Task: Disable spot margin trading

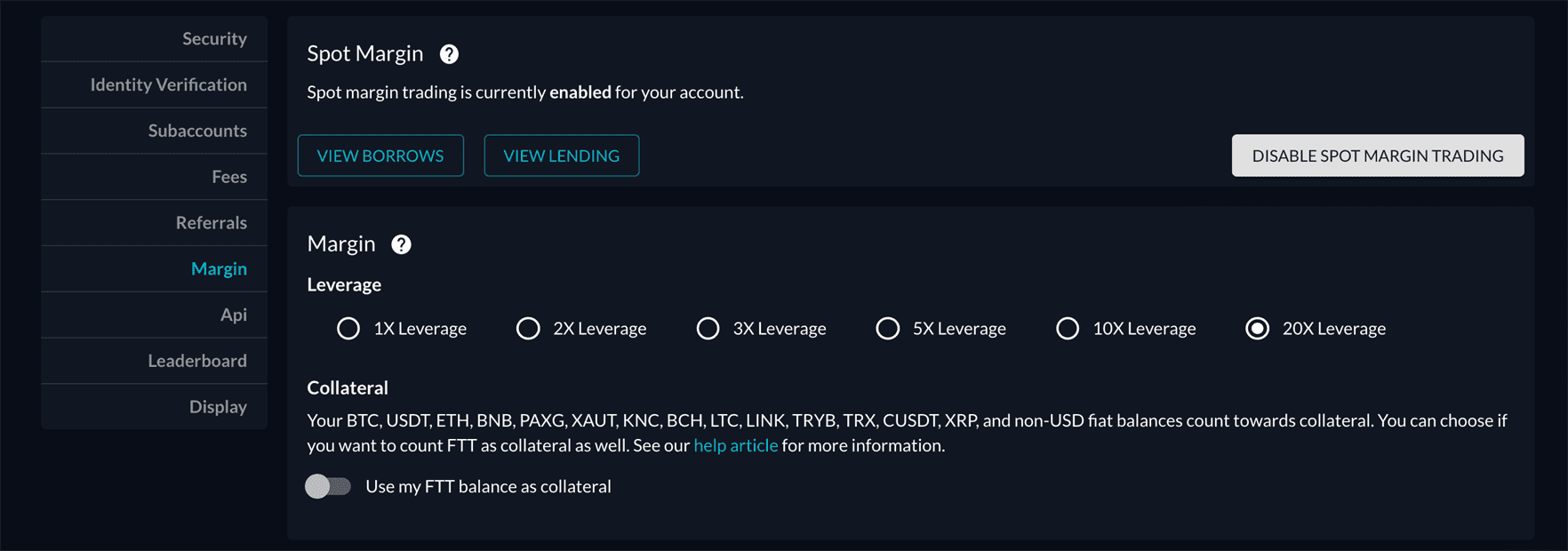Action: pyautogui.click(x=1377, y=156)
